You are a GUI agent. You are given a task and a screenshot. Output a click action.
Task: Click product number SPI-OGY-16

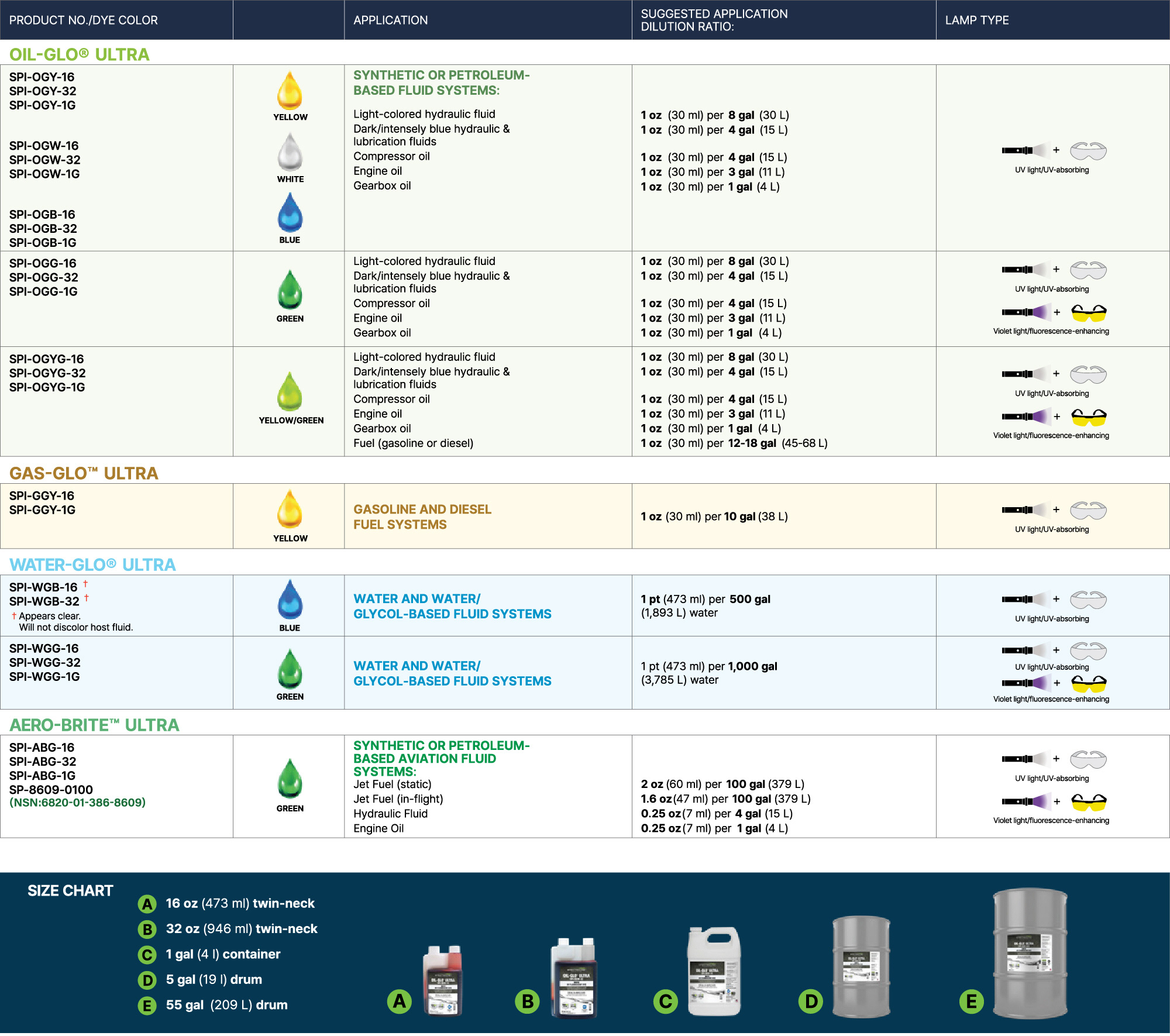click(x=42, y=77)
